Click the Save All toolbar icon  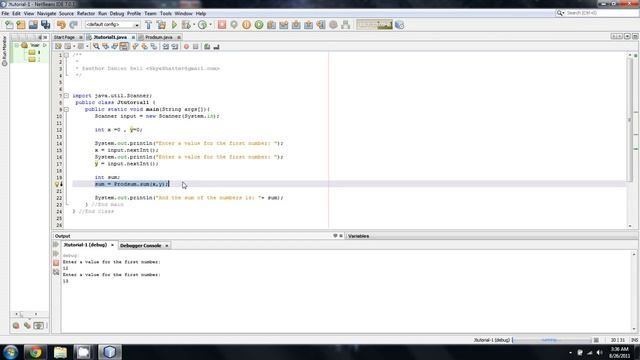45,25
